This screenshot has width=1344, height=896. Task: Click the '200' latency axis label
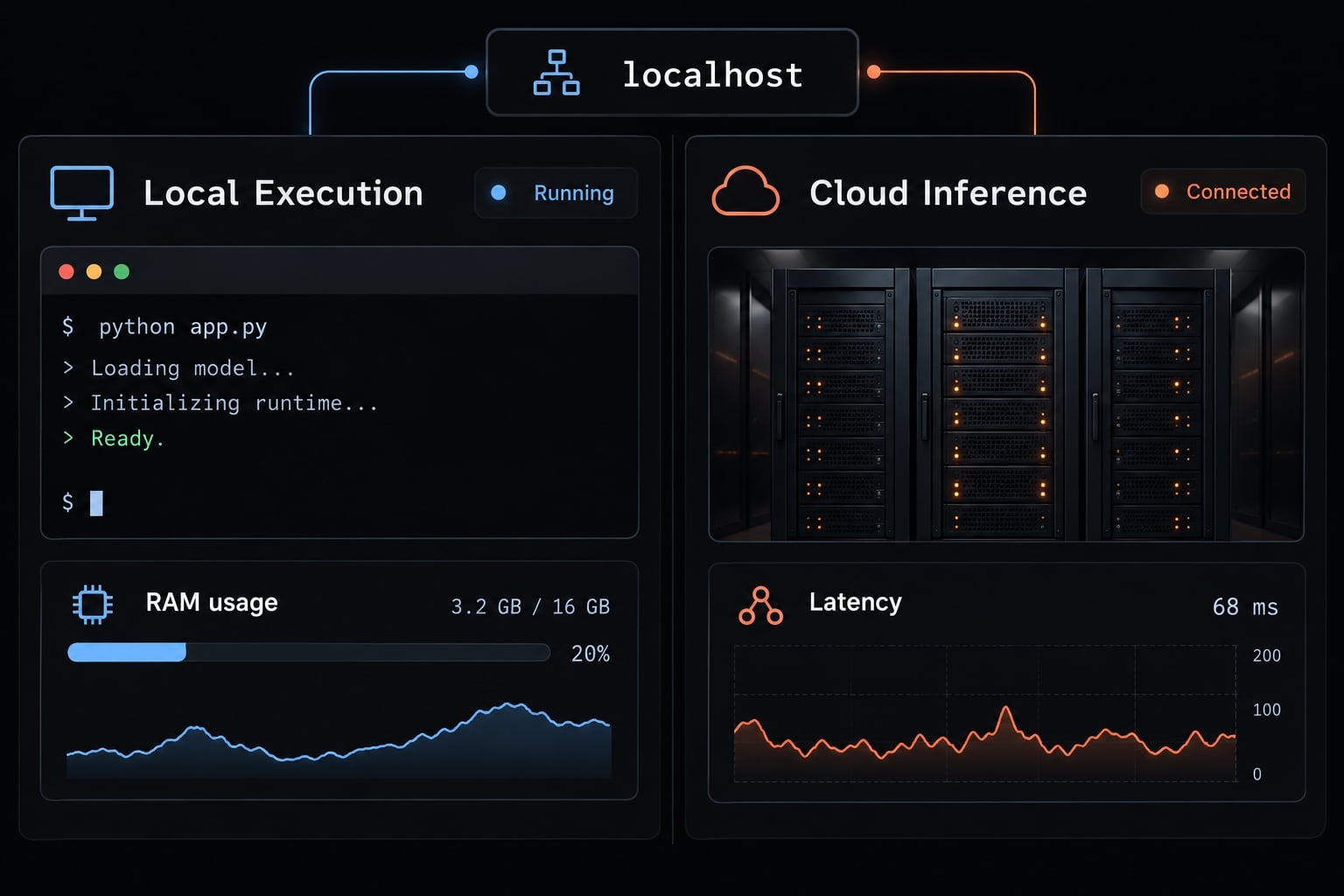click(x=1266, y=655)
